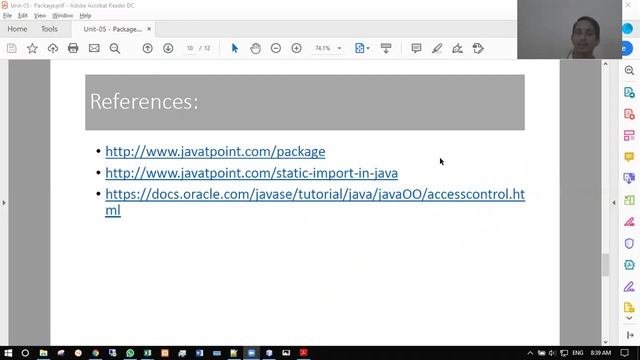Activate the selection arrow tool
Screen dimensions: 640x360
(x=234, y=48)
